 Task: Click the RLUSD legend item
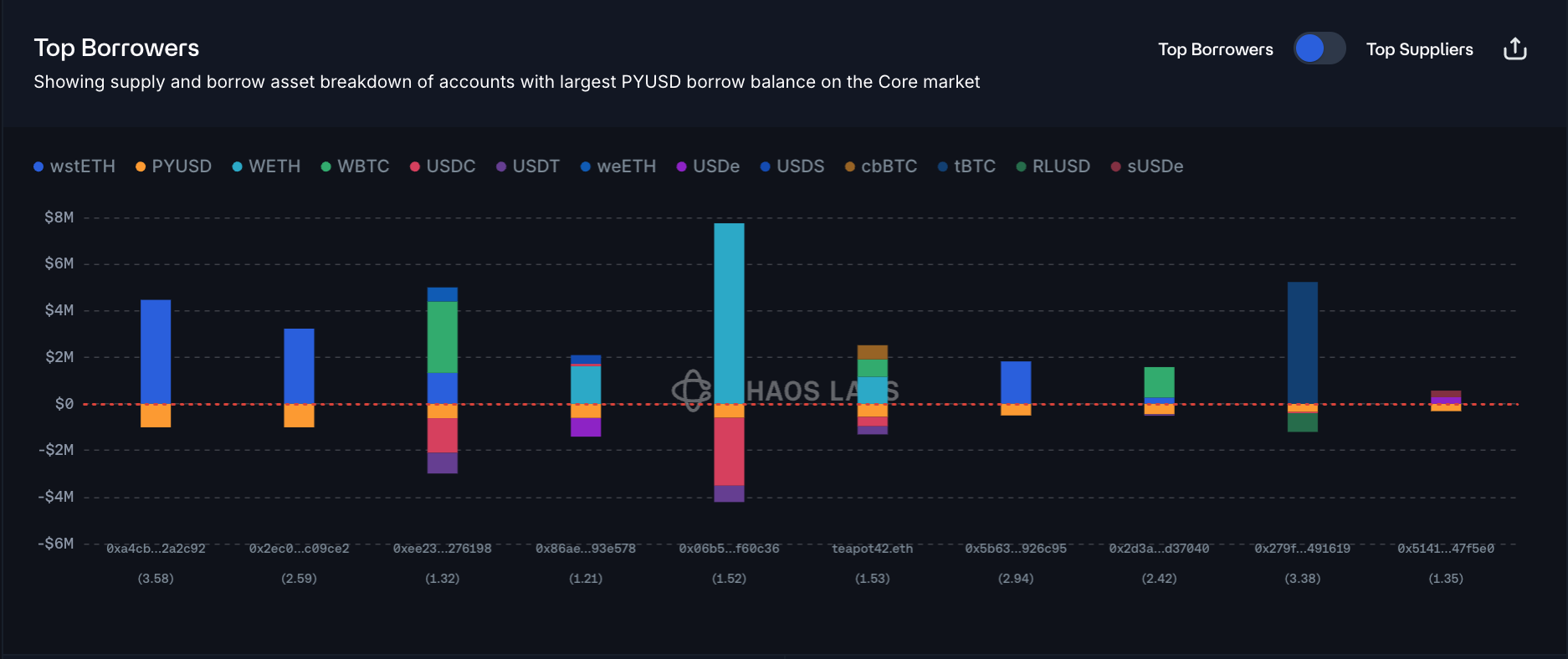1053,166
